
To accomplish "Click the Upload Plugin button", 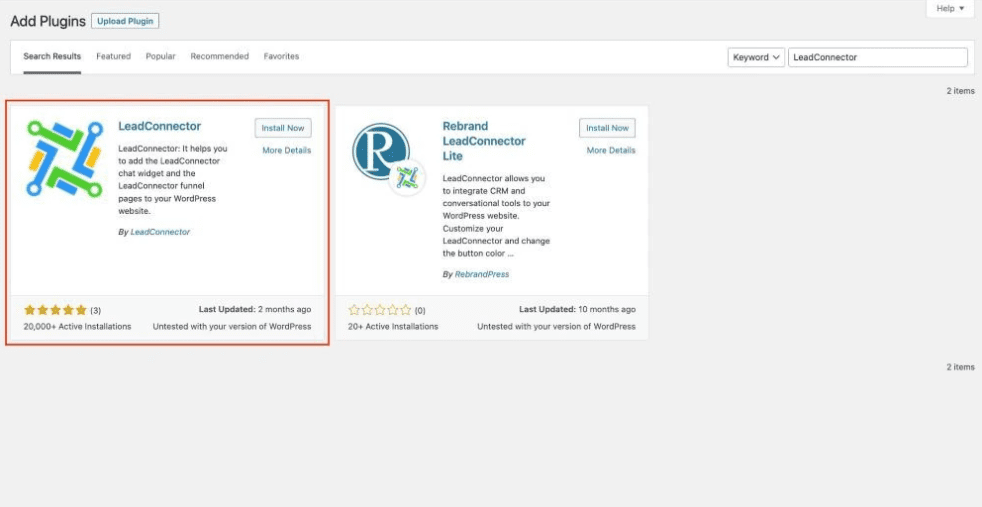I will point(125,21).
